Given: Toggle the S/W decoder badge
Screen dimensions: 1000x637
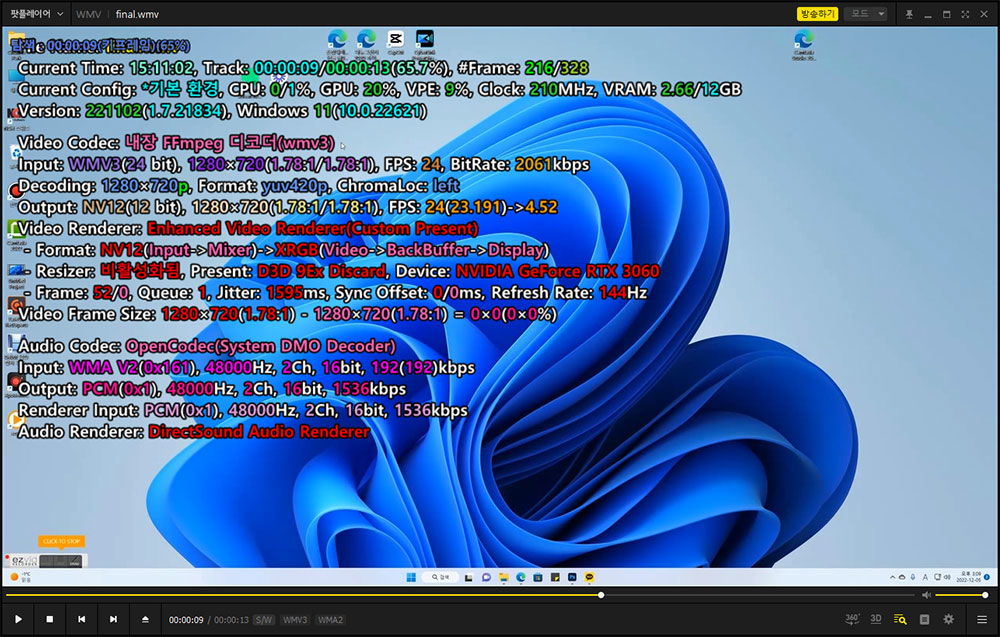Looking at the screenshot, I should pos(263,620).
